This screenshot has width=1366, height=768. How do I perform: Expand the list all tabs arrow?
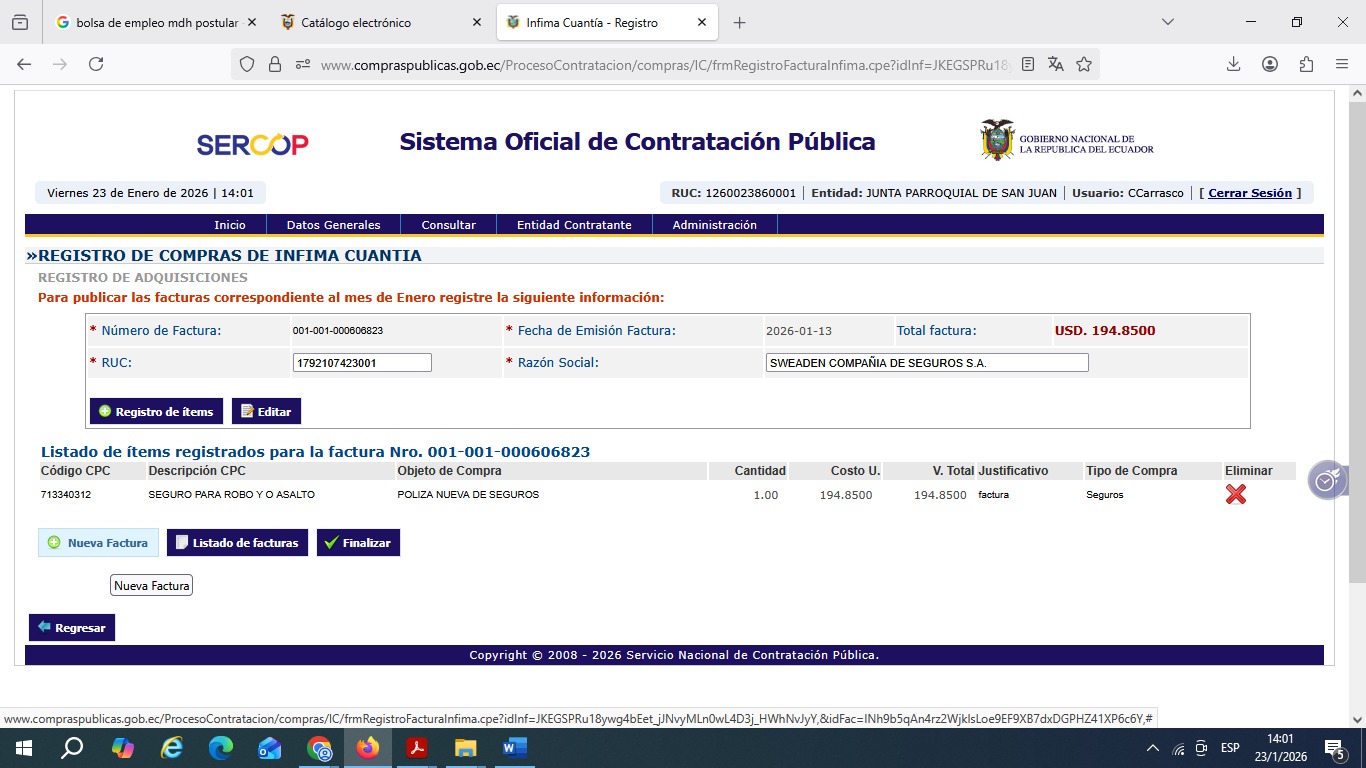point(1167,22)
